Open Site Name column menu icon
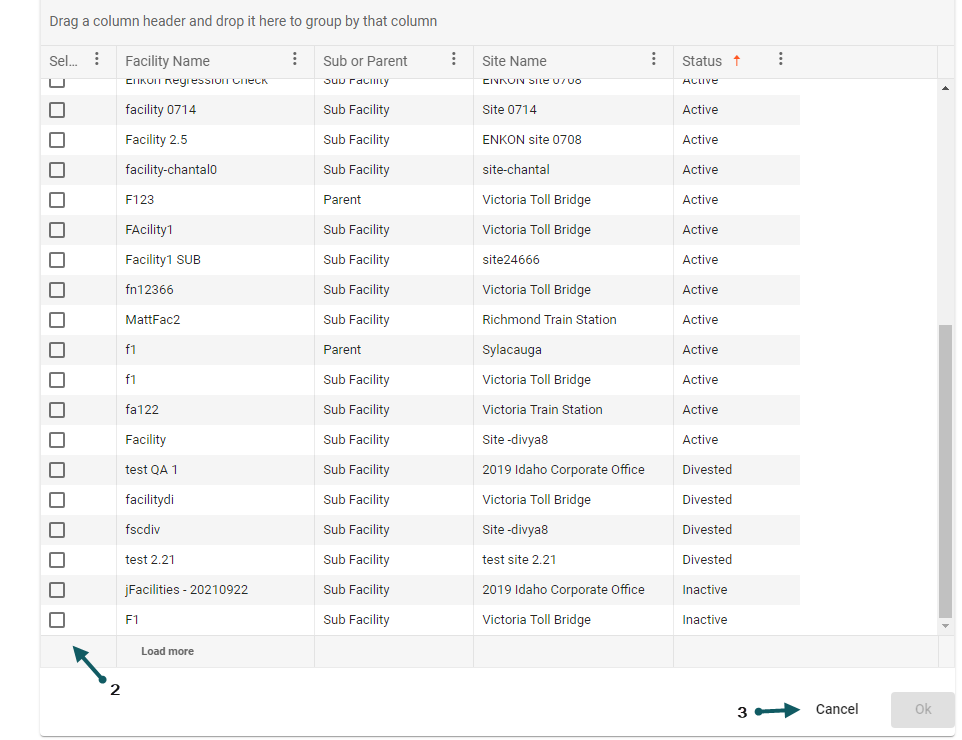Viewport: 962px width, 740px height. click(x=653, y=60)
